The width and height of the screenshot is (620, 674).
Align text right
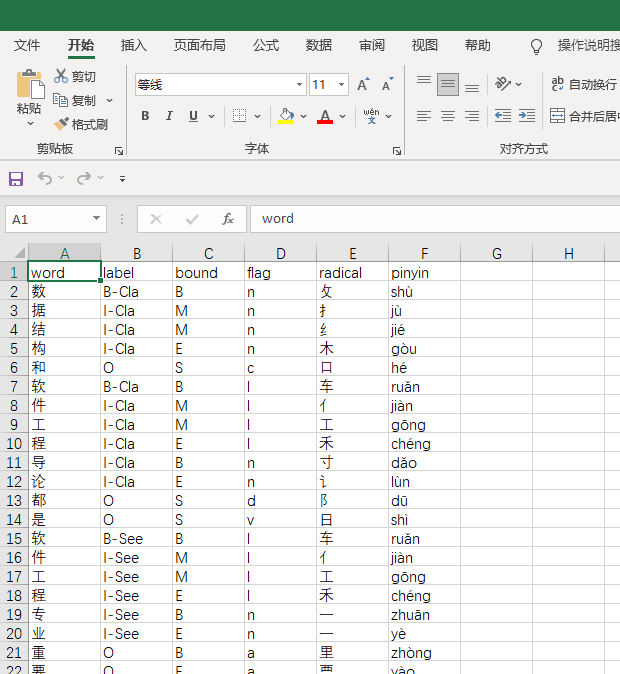[472, 116]
